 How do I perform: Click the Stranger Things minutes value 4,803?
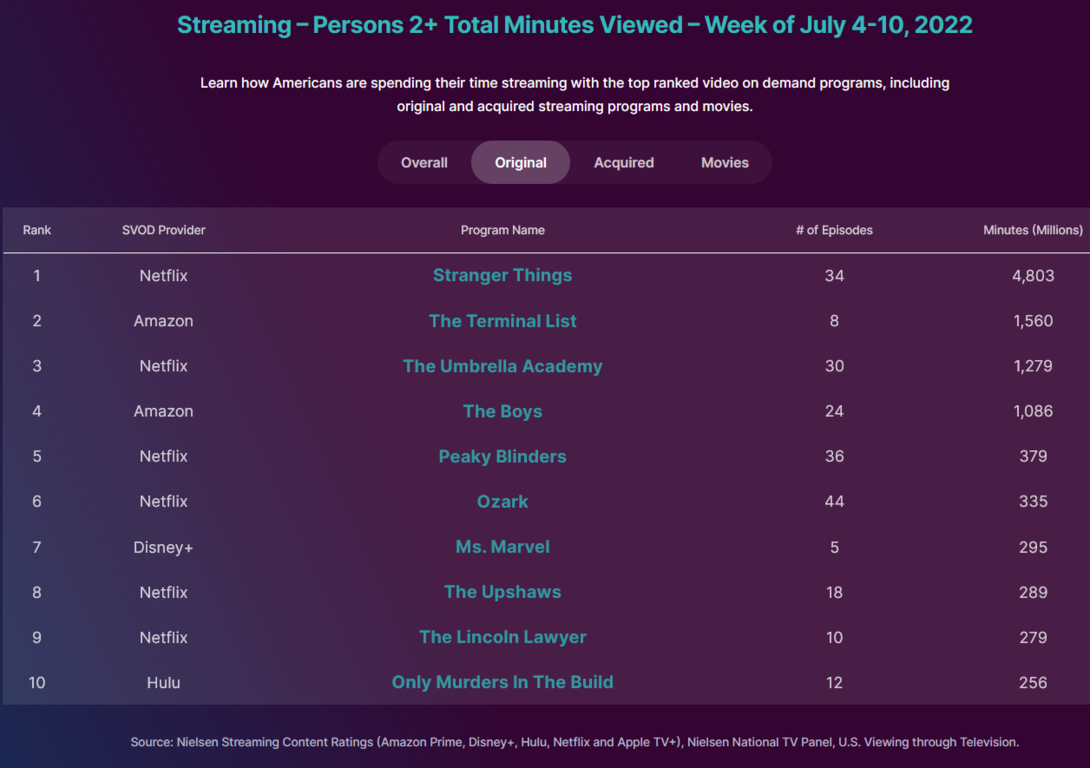click(1033, 275)
